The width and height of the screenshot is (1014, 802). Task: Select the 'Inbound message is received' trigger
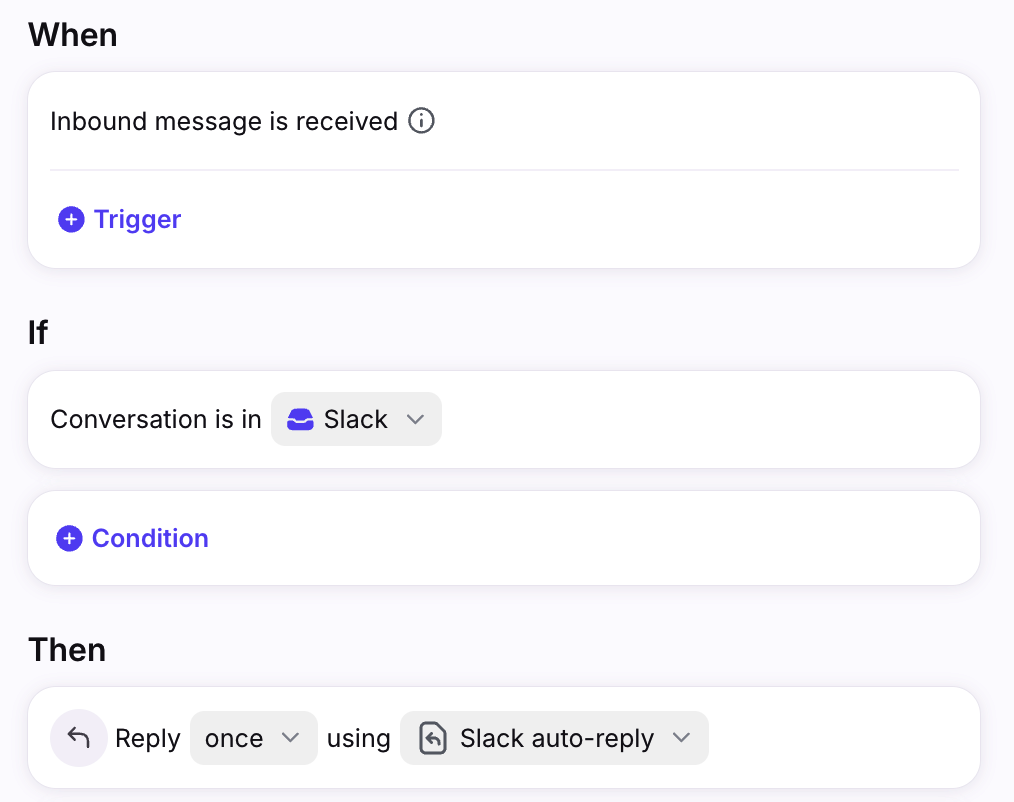tap(224, 122)
